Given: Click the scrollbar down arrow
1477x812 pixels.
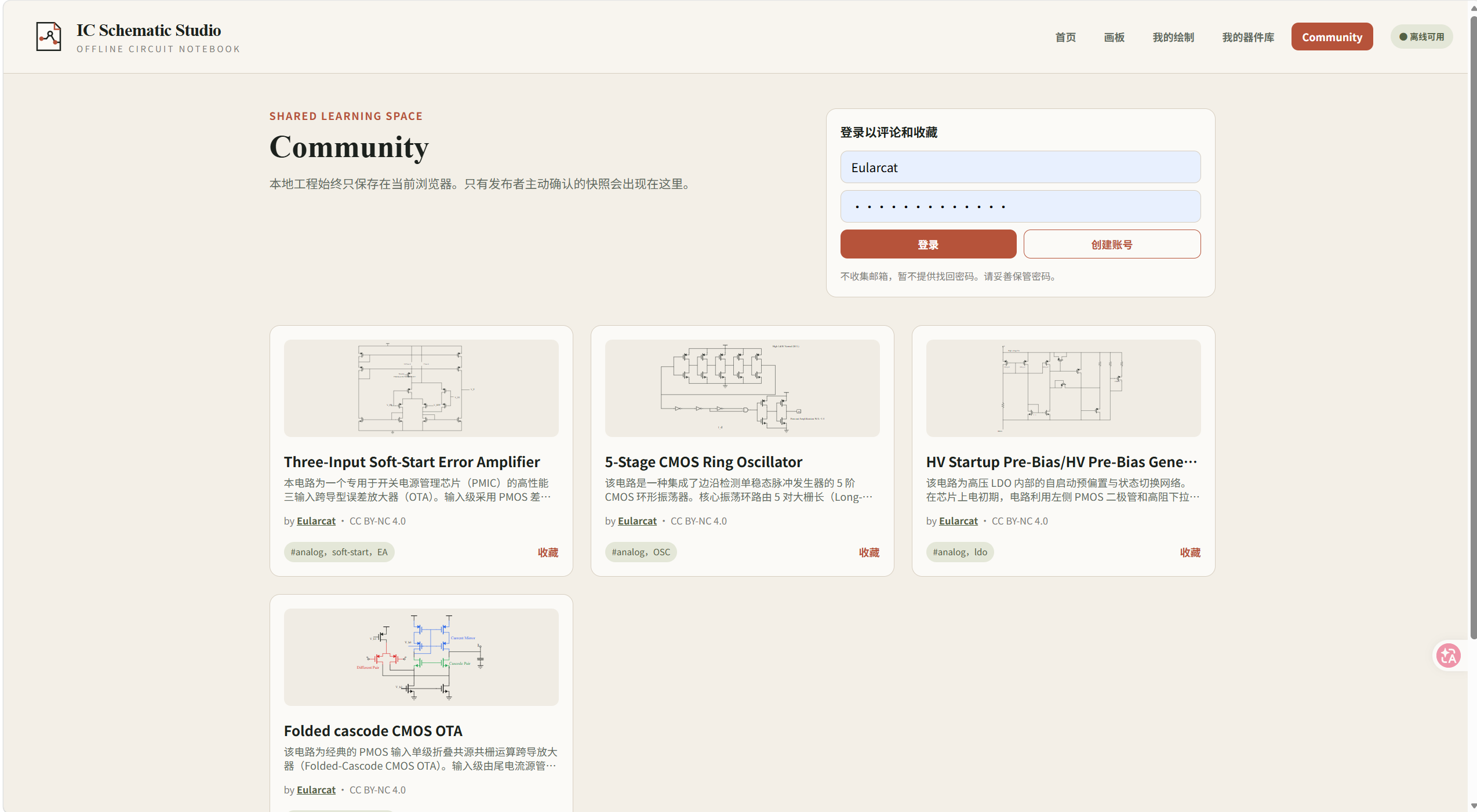Looking at the screenshot, I should [x=1473, y=806].
